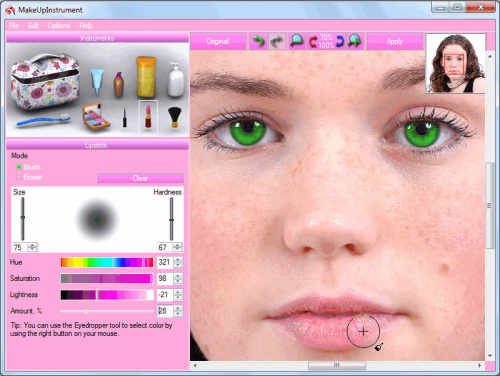
Task: Click the scroll left arrow of canvas
Action: click(x=195, y=366)
